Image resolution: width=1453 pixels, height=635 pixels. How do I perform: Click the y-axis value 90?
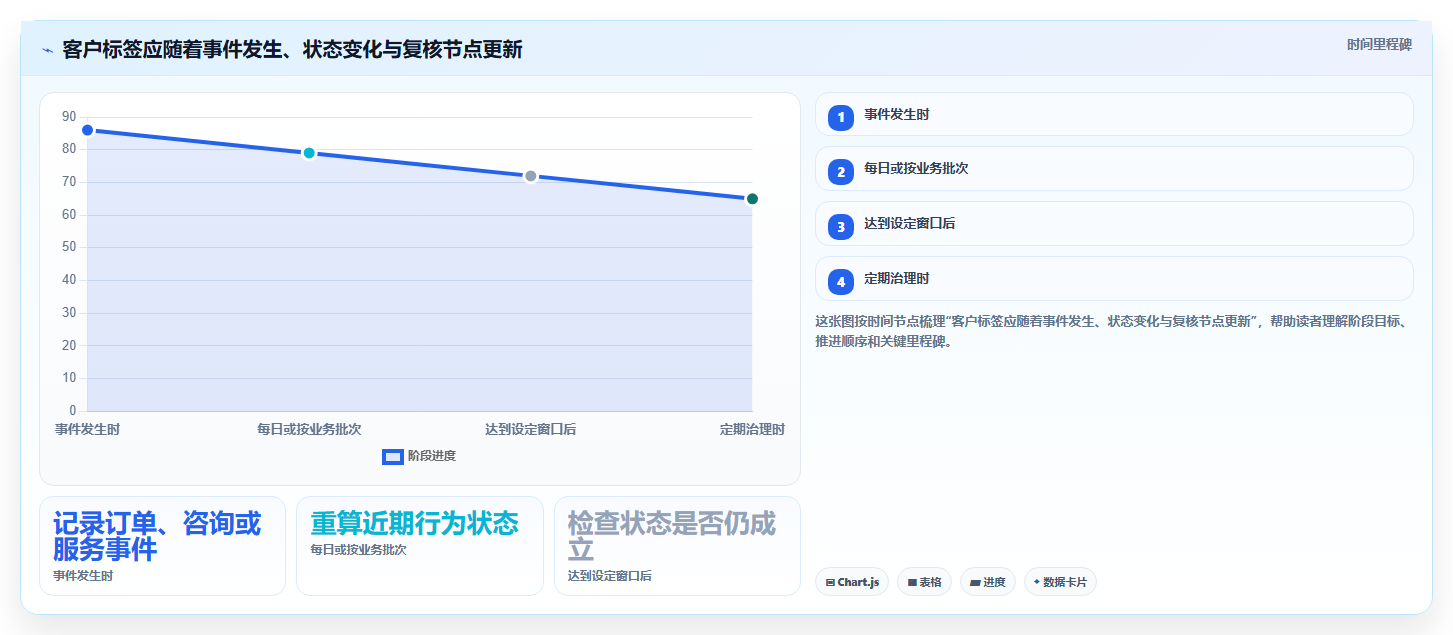coord(69,117)
